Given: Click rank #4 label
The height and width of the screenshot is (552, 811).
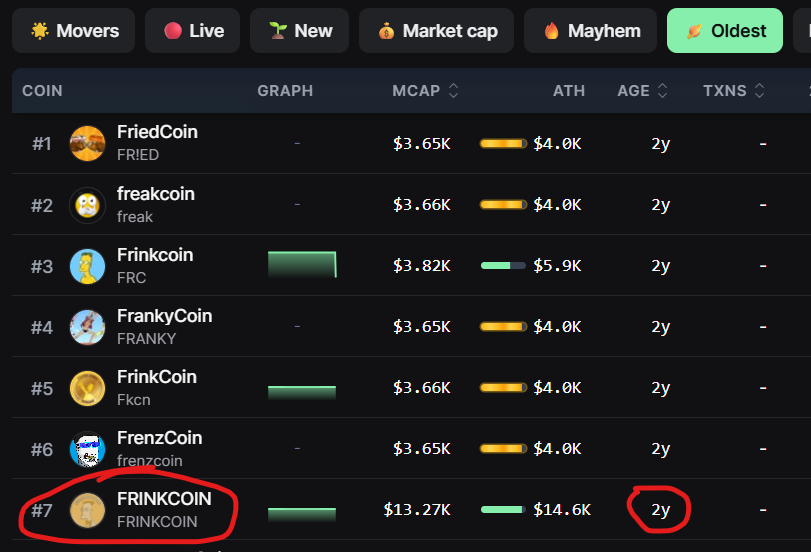Looking at the screenshot, I should 41,327.
